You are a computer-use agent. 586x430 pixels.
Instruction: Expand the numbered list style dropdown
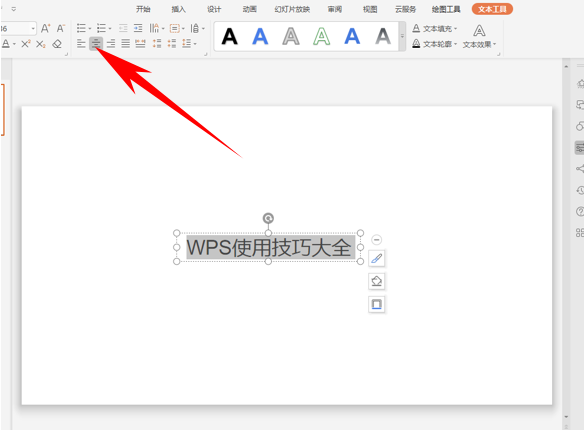coord(110,28)
